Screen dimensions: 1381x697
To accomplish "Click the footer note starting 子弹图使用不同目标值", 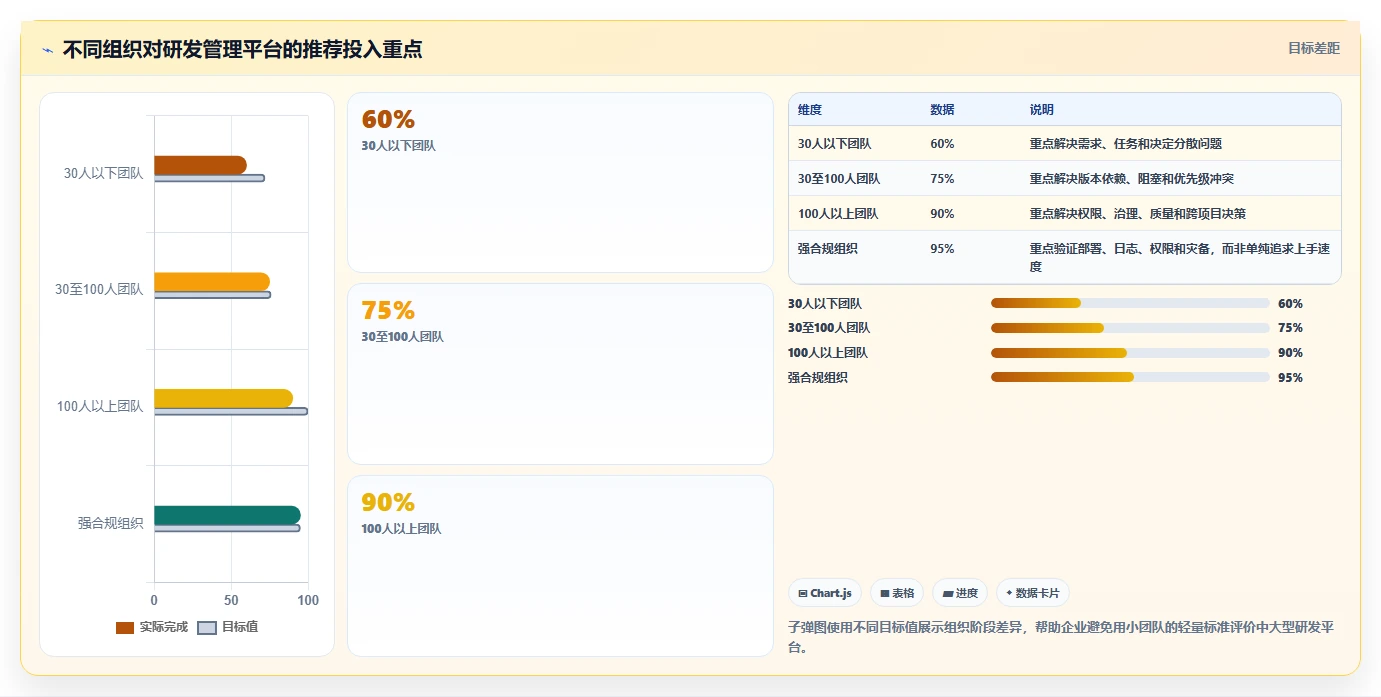I will [1061, 637].
